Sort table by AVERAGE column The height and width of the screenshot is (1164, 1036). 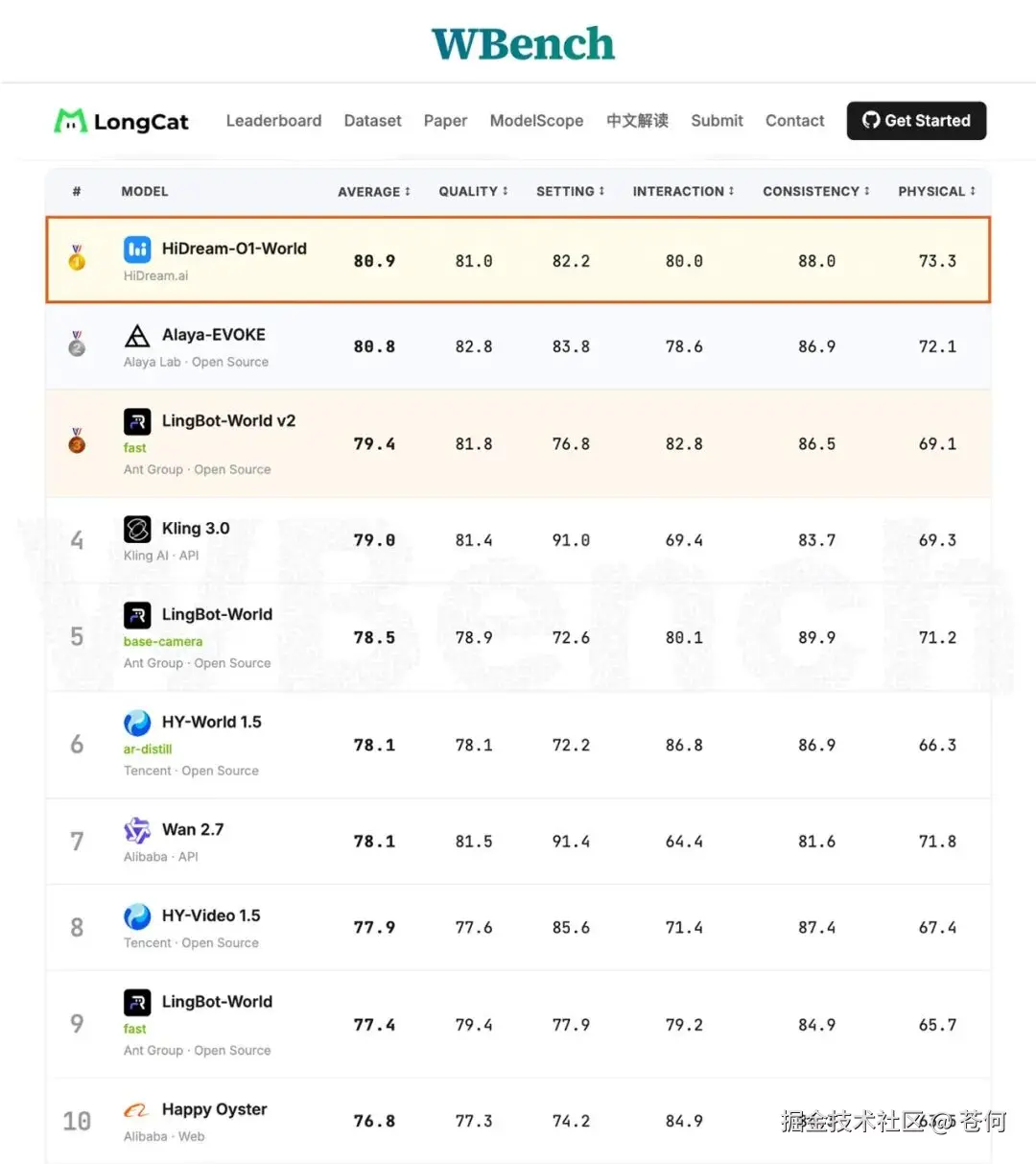coord(374,191)
